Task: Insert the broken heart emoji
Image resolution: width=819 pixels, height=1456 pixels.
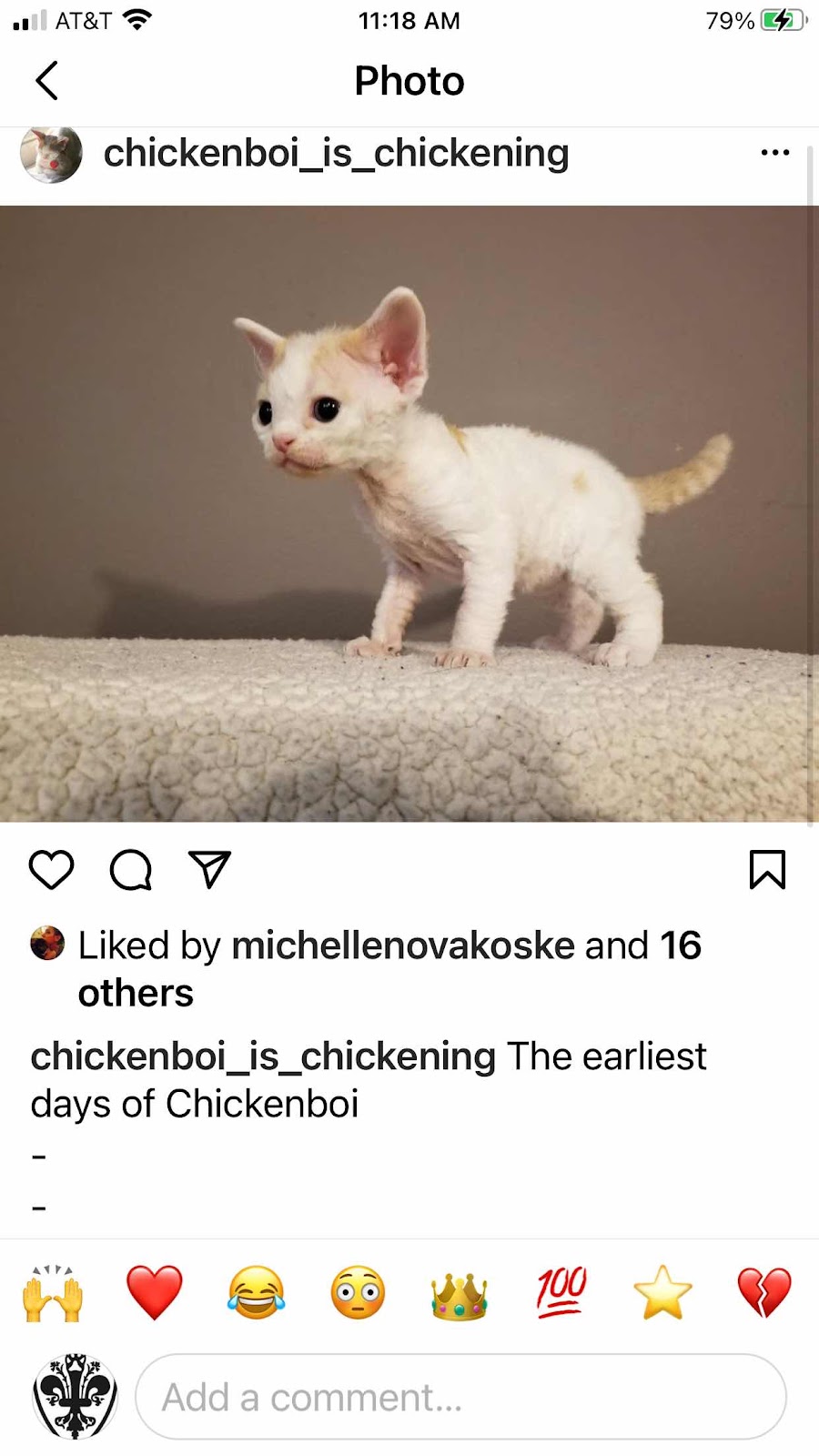Action: 764,1293
